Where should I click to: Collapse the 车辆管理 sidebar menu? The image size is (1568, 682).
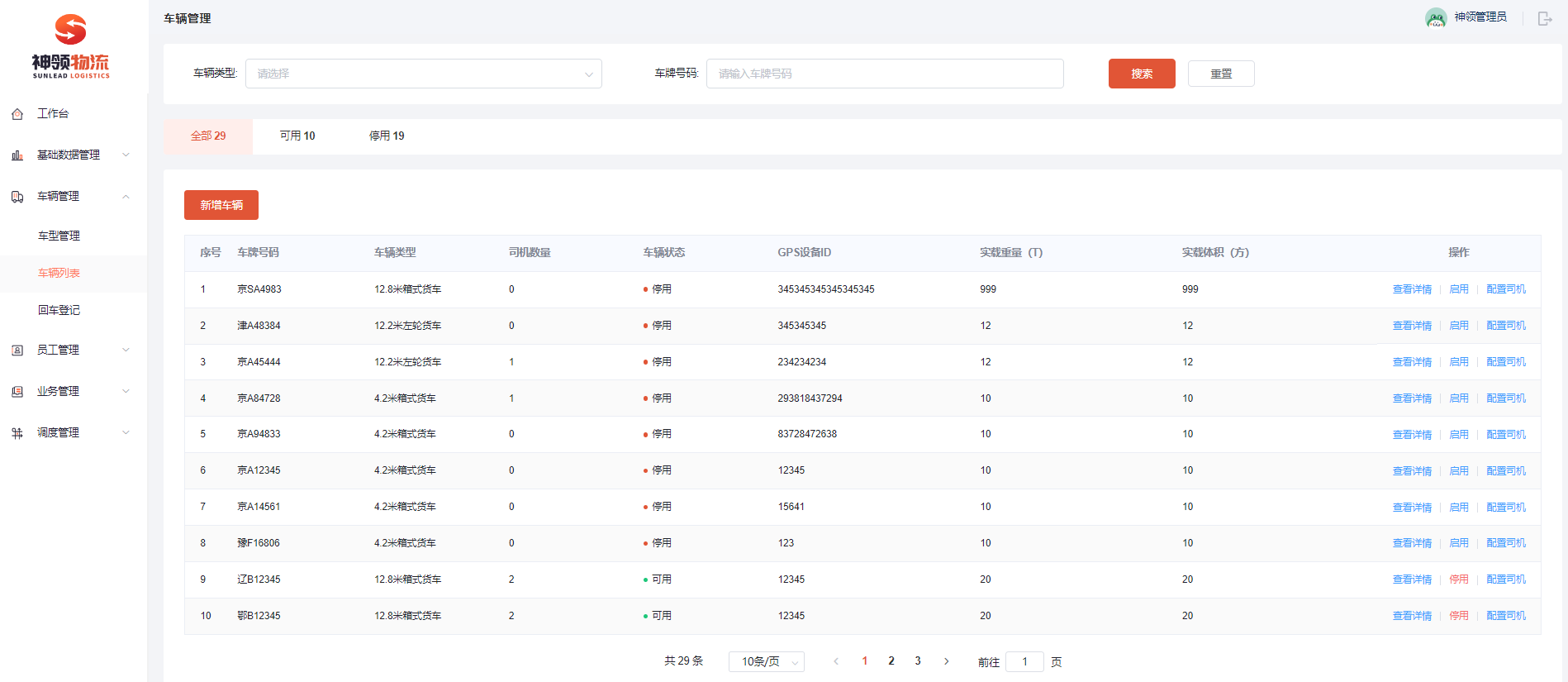(x=126, y=197)
